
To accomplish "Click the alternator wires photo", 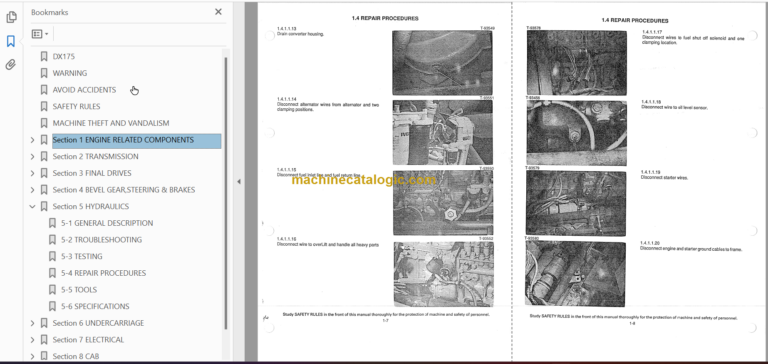I will (x=443, y=133).
